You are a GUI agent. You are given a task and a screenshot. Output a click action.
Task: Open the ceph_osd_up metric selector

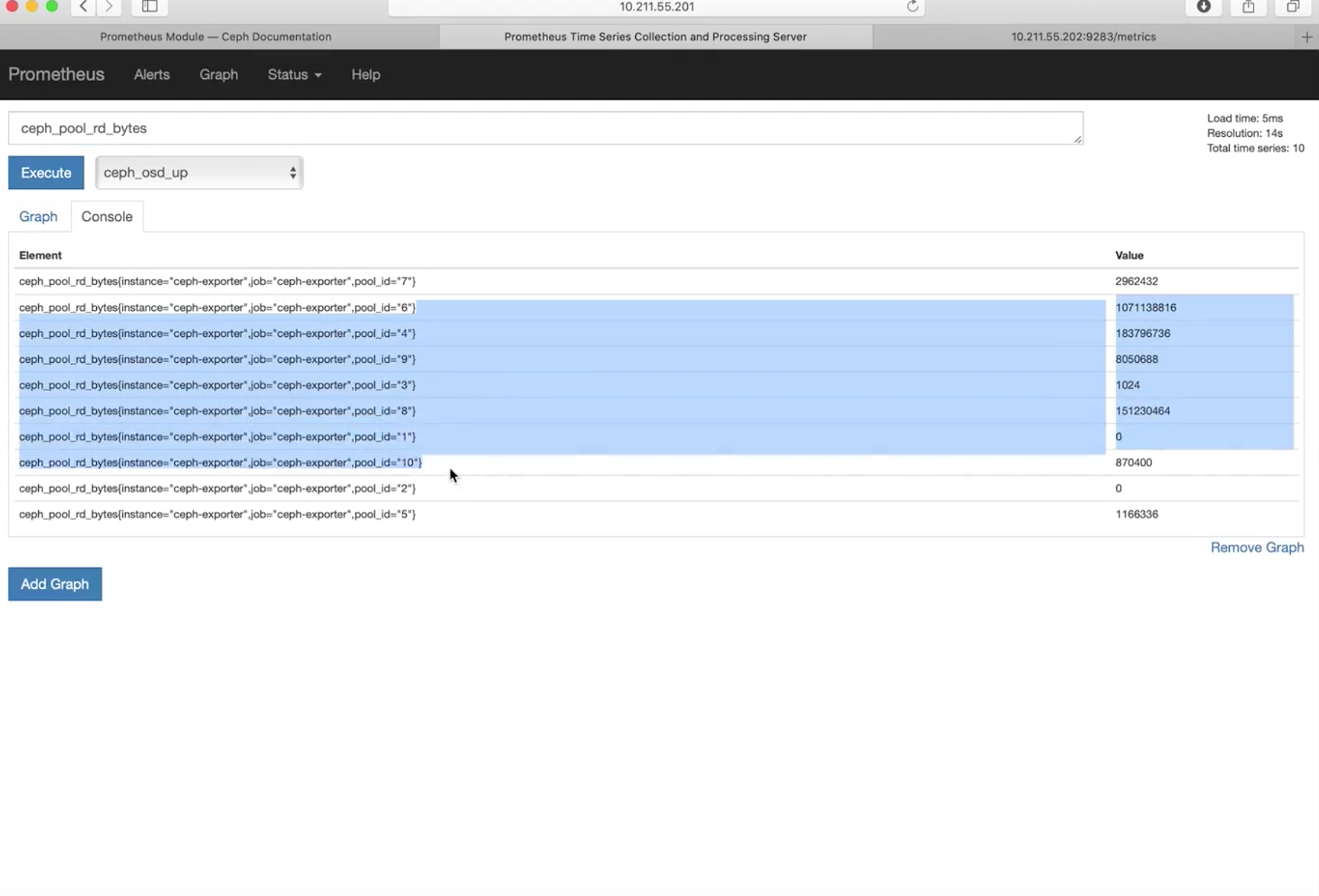coord(199,173)
